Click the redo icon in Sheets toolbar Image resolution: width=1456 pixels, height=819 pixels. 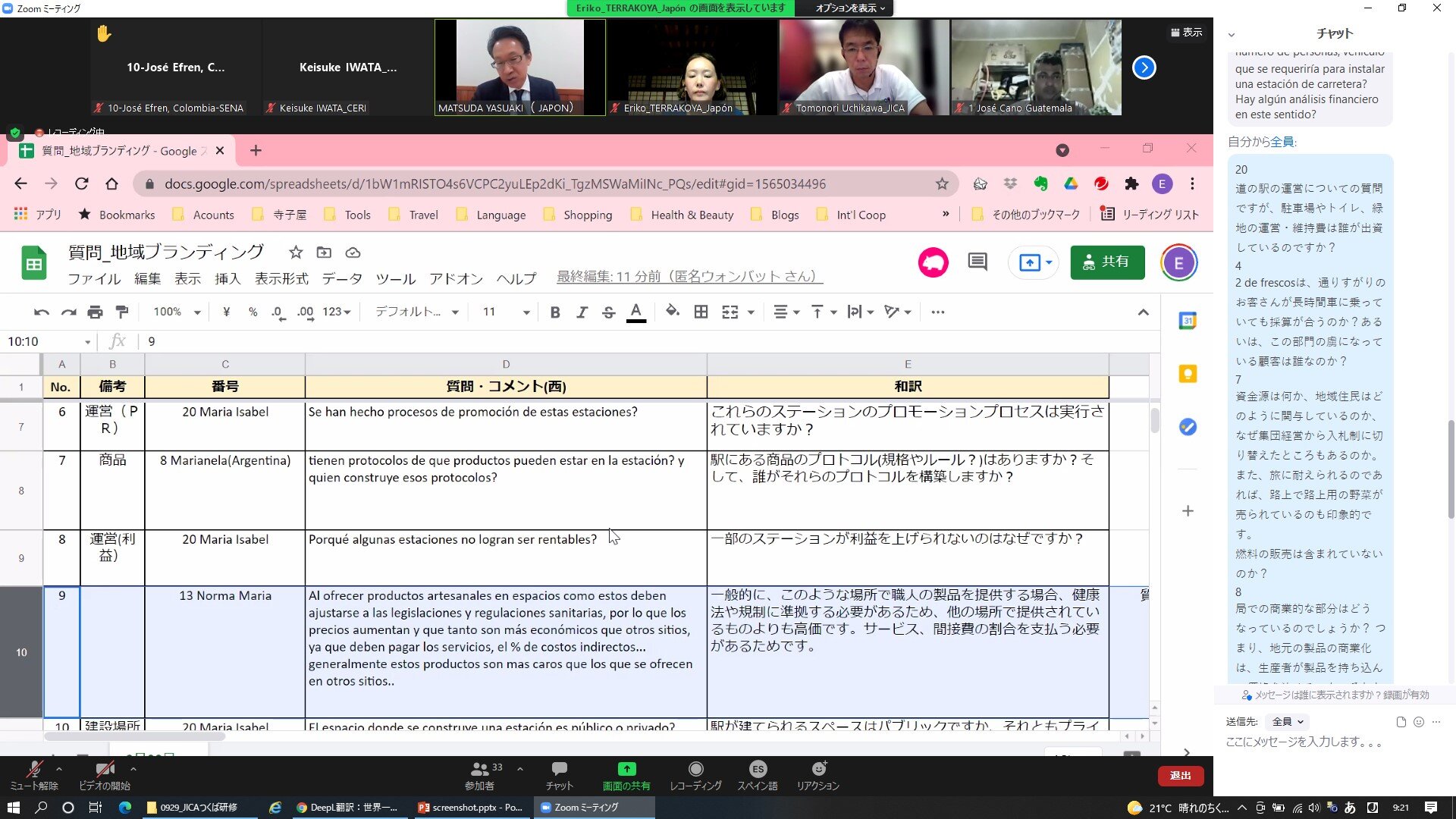coord(68,312)
